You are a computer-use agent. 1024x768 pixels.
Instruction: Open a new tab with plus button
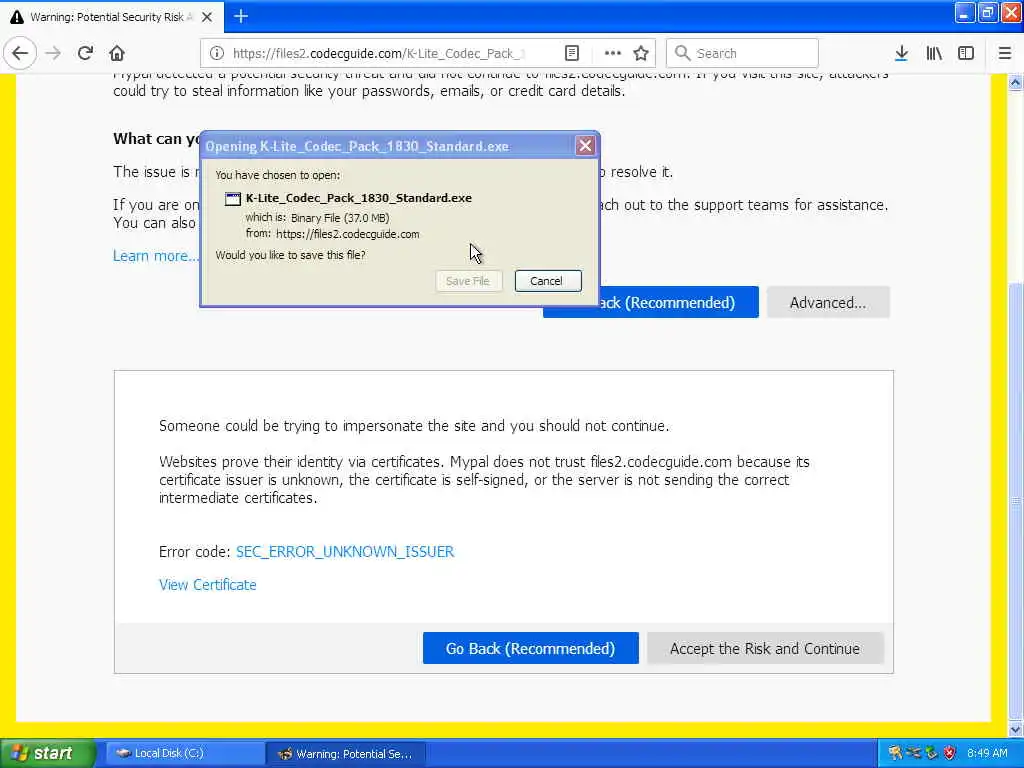pyautogui.click(x=241, y=16)
